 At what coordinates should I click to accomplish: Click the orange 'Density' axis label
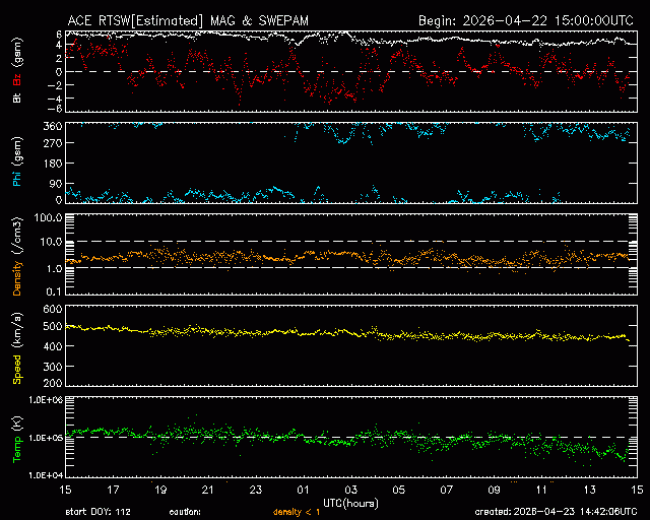pyautogui.click(x=17, y=278)
